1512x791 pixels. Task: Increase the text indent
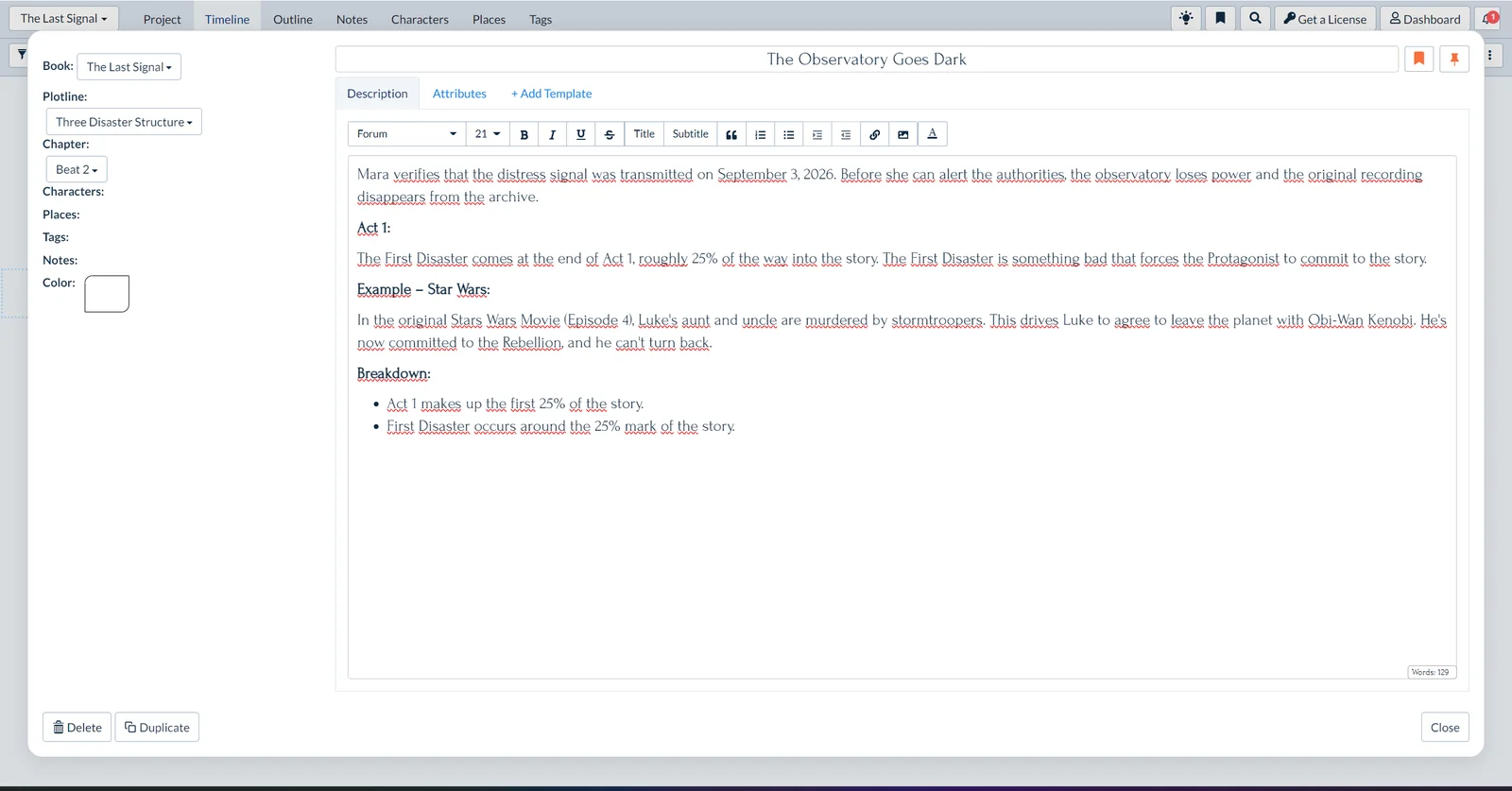817,134
